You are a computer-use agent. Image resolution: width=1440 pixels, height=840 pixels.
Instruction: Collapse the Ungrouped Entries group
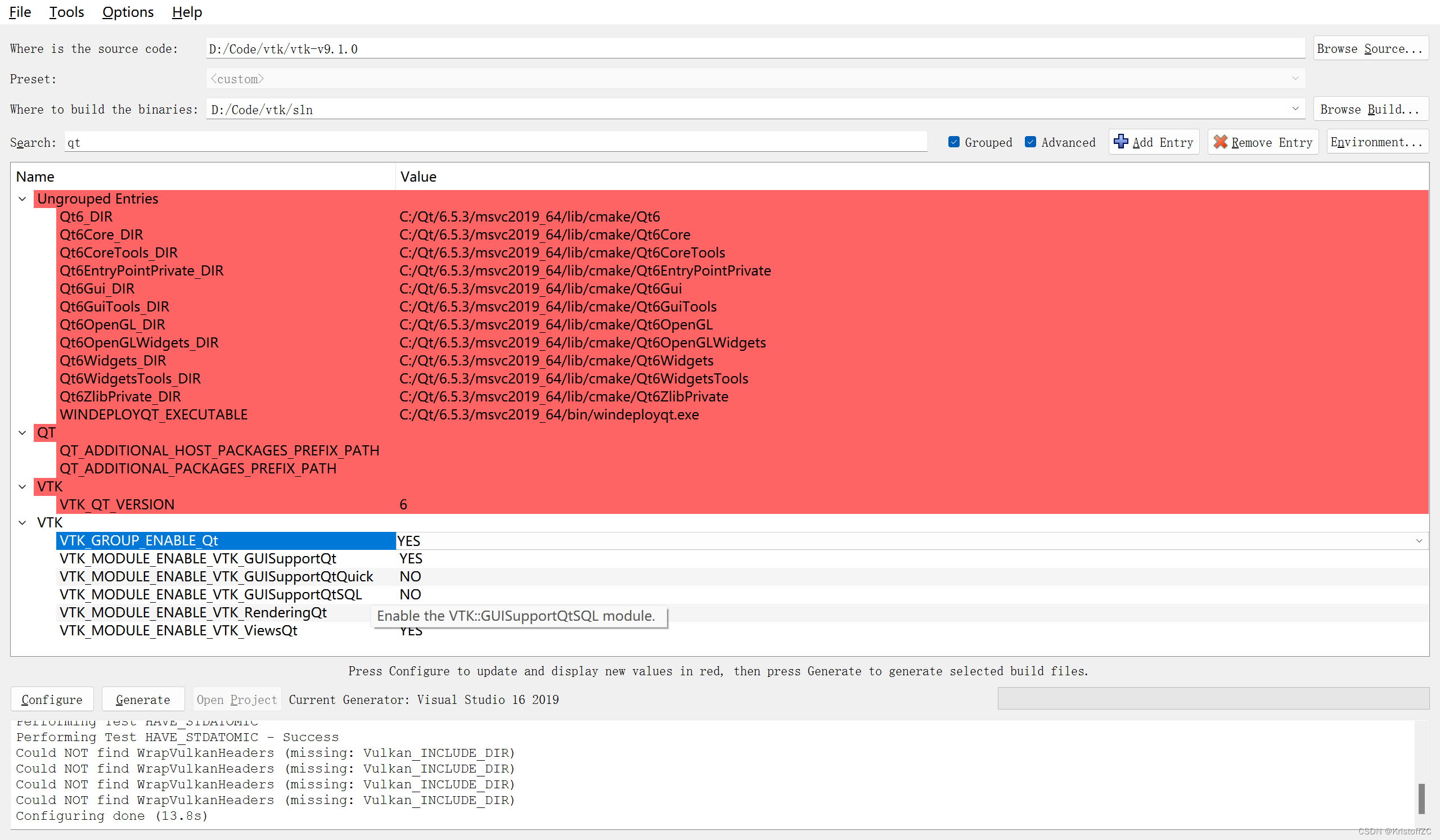click(x=22, y=198)
